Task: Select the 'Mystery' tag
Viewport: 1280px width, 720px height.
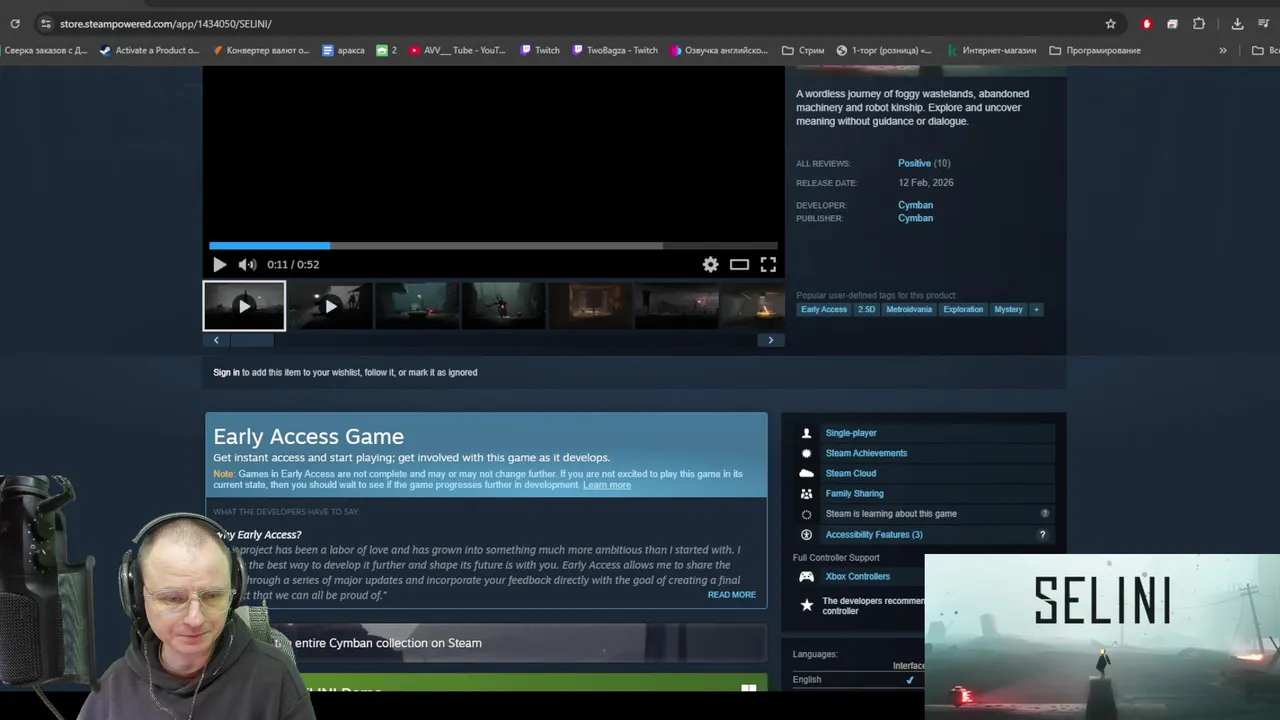Action: pos(1008,309)
